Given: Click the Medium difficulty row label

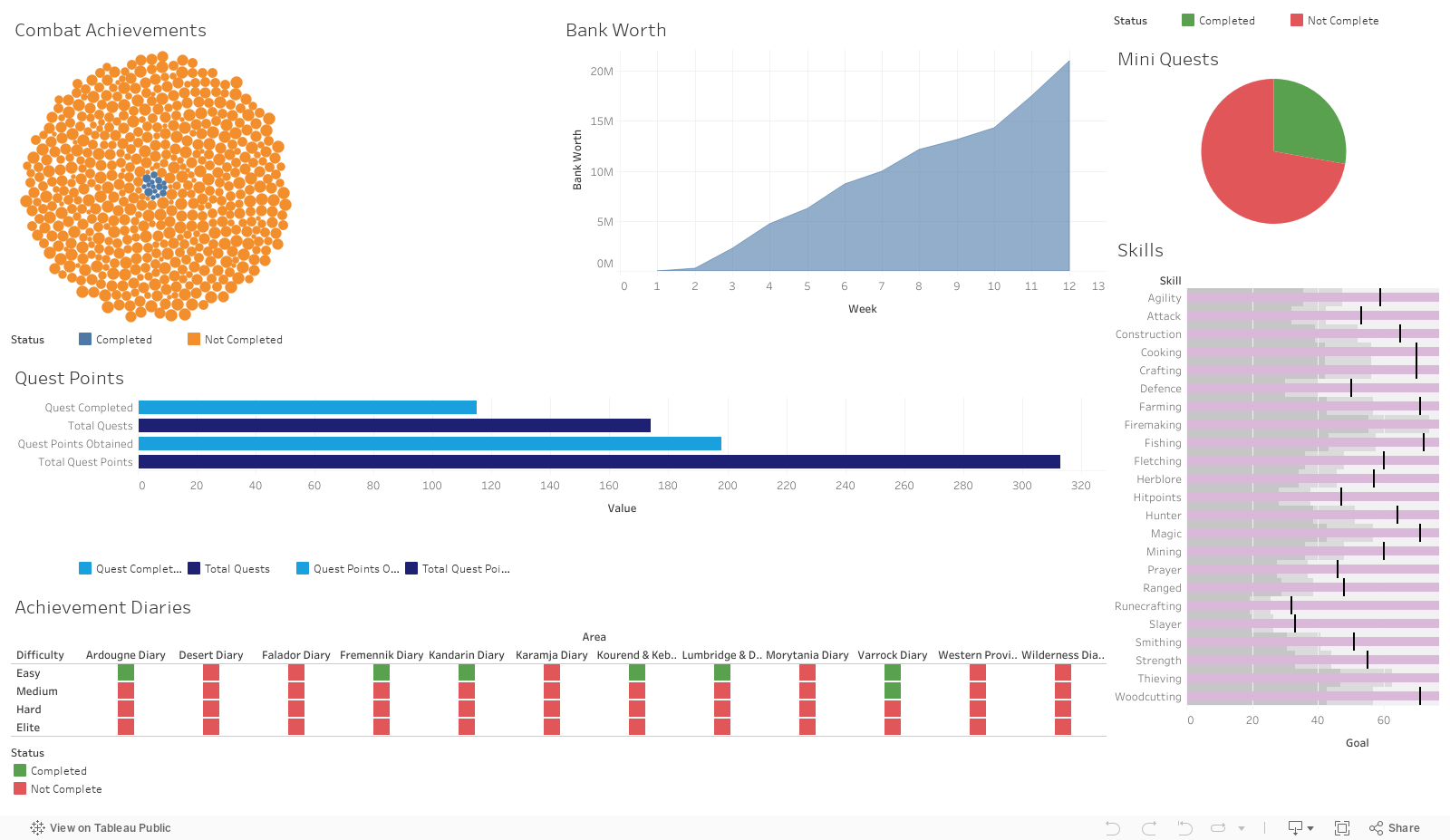Looking at the screenshot, I should [x=37, y=691].
